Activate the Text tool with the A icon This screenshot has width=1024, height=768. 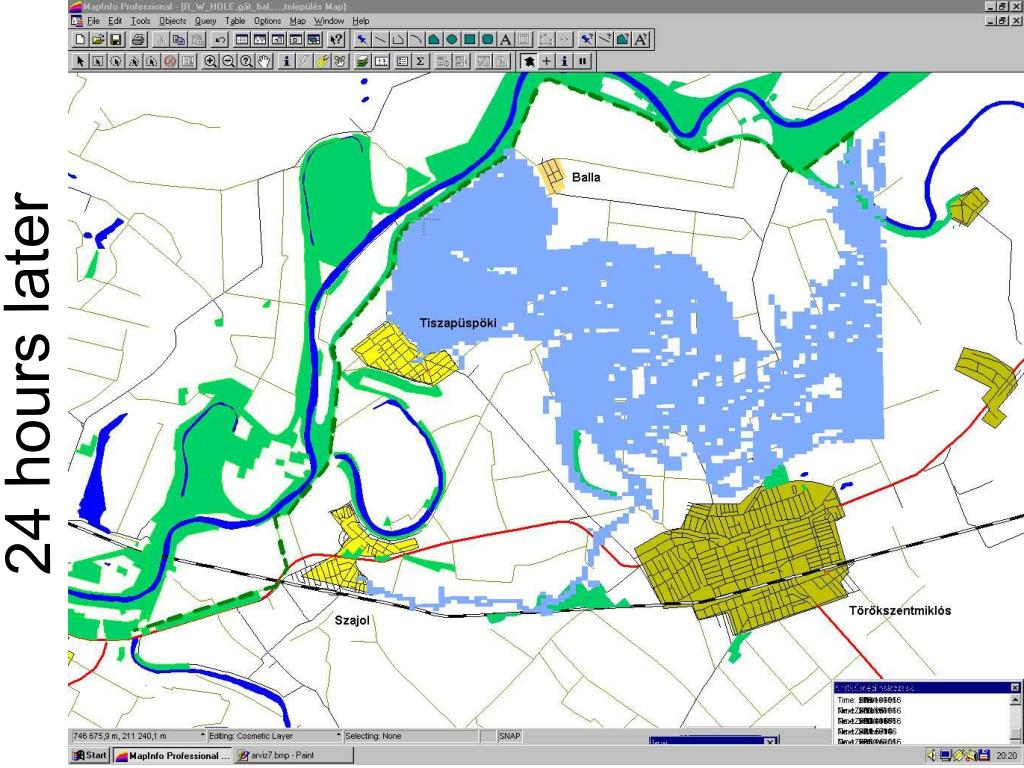click(x=505, y=40)
